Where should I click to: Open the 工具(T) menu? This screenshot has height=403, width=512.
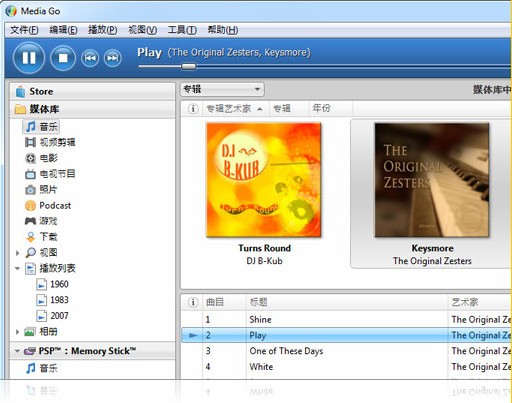(182, 30)
